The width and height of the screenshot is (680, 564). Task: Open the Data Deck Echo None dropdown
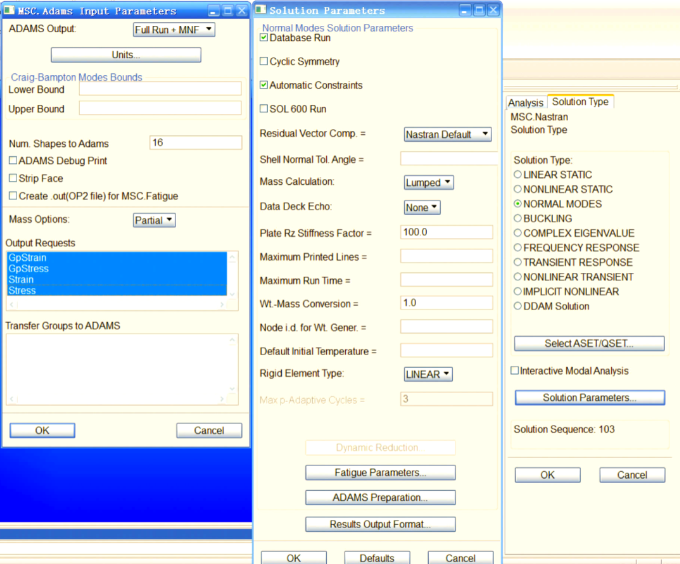click(x=422, y=207)
